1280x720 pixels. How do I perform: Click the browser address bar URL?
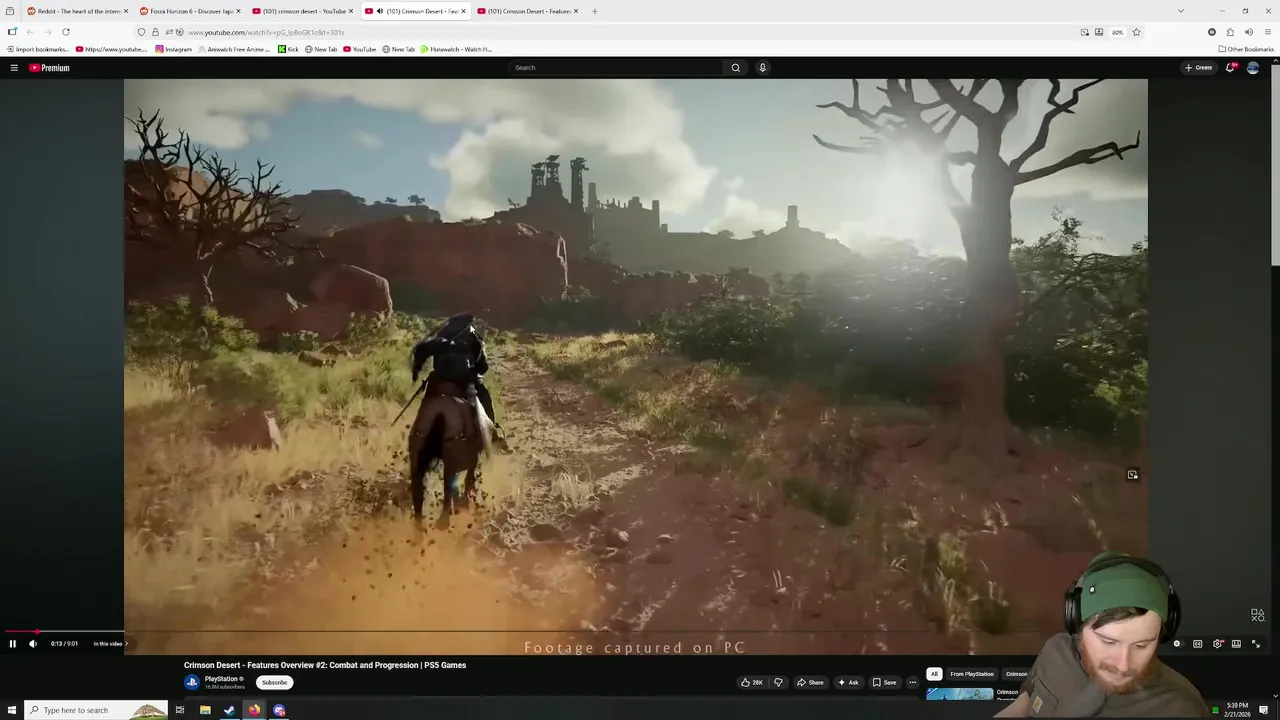266,32
